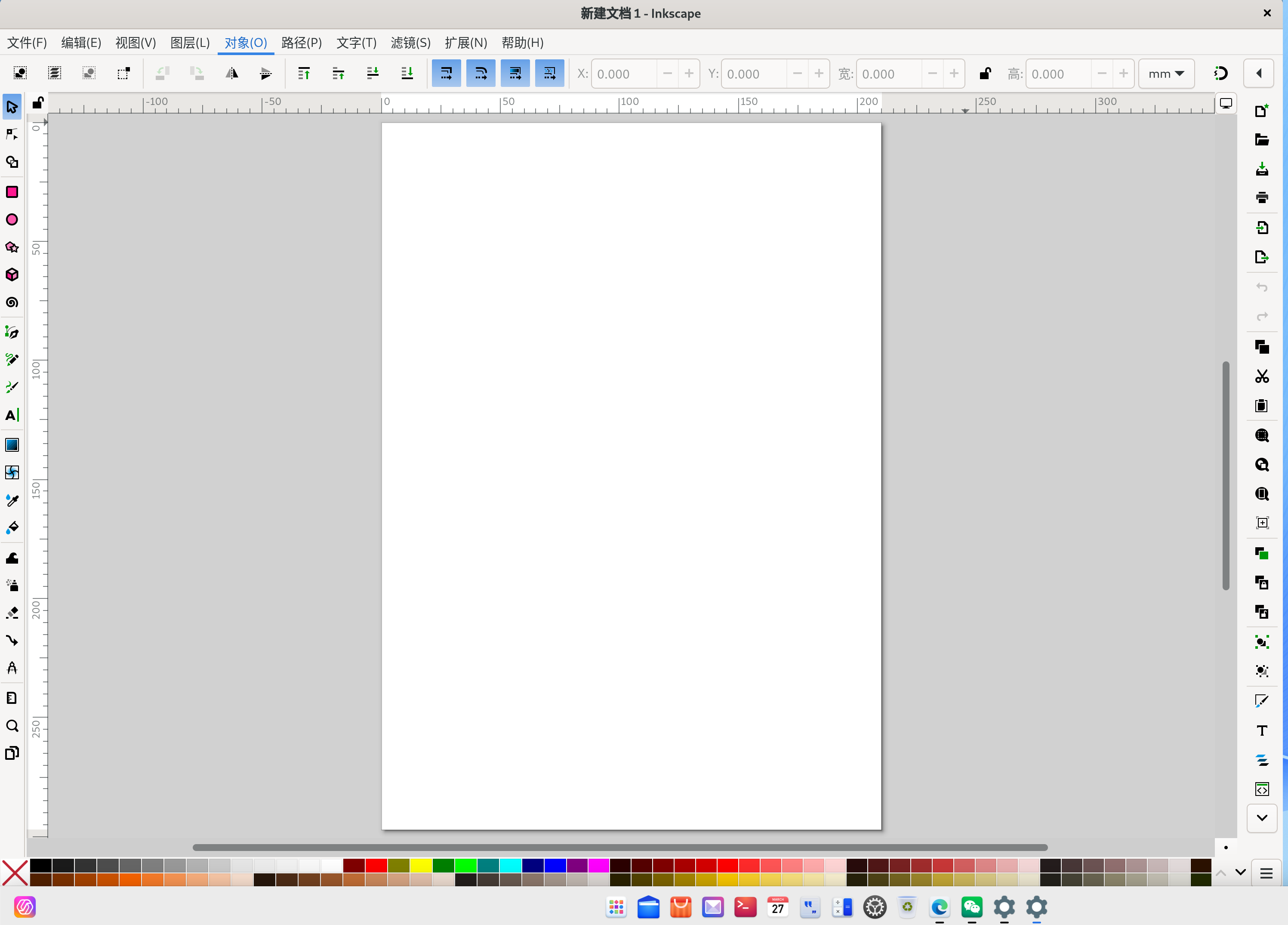Open the 文件(F) menu

[27, 43]
